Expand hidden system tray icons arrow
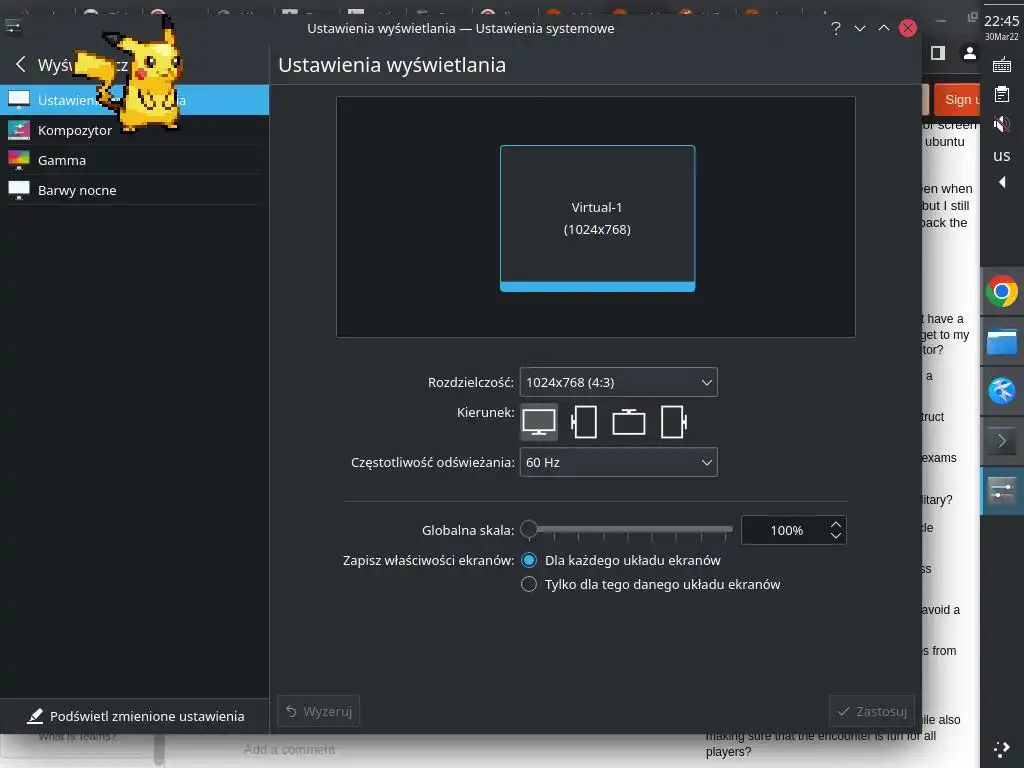 click(1002, 182)
